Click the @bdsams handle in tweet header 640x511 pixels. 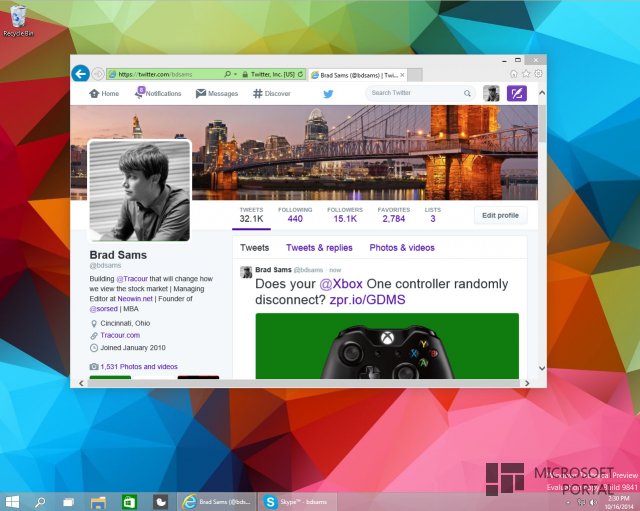click(308, 270)
